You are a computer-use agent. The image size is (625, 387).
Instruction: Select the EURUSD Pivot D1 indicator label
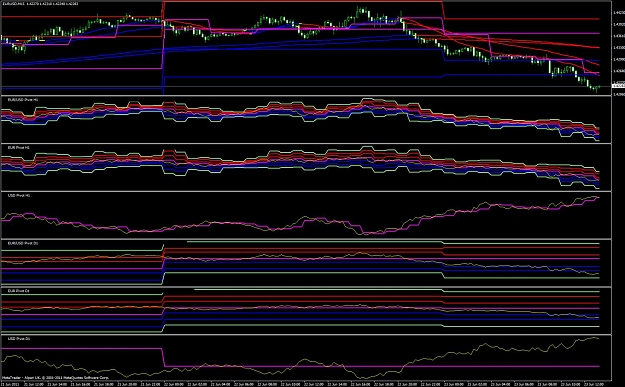click(23, 243)
